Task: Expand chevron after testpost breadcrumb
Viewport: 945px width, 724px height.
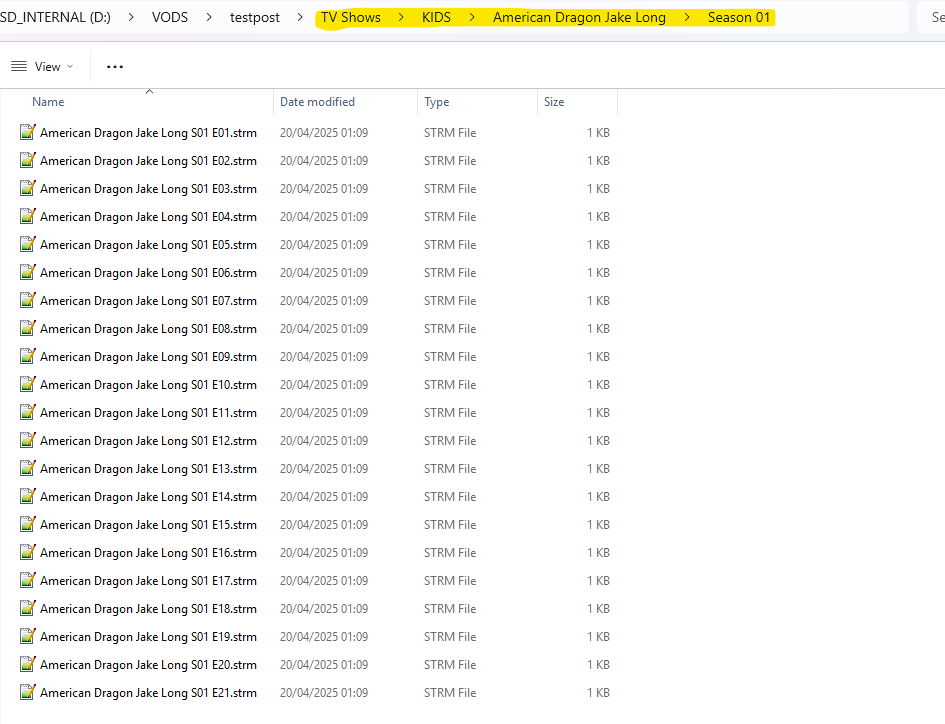Action: (x=300, y=17)
